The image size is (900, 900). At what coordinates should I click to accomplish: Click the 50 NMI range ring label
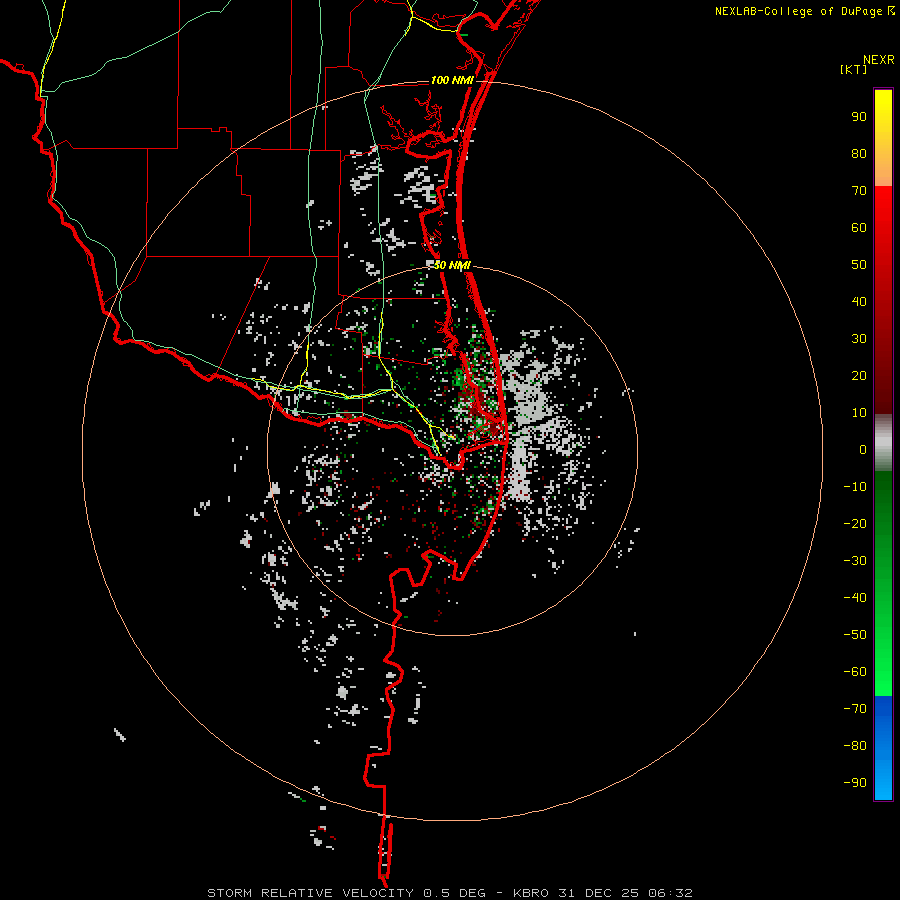[x=452, y=265]
